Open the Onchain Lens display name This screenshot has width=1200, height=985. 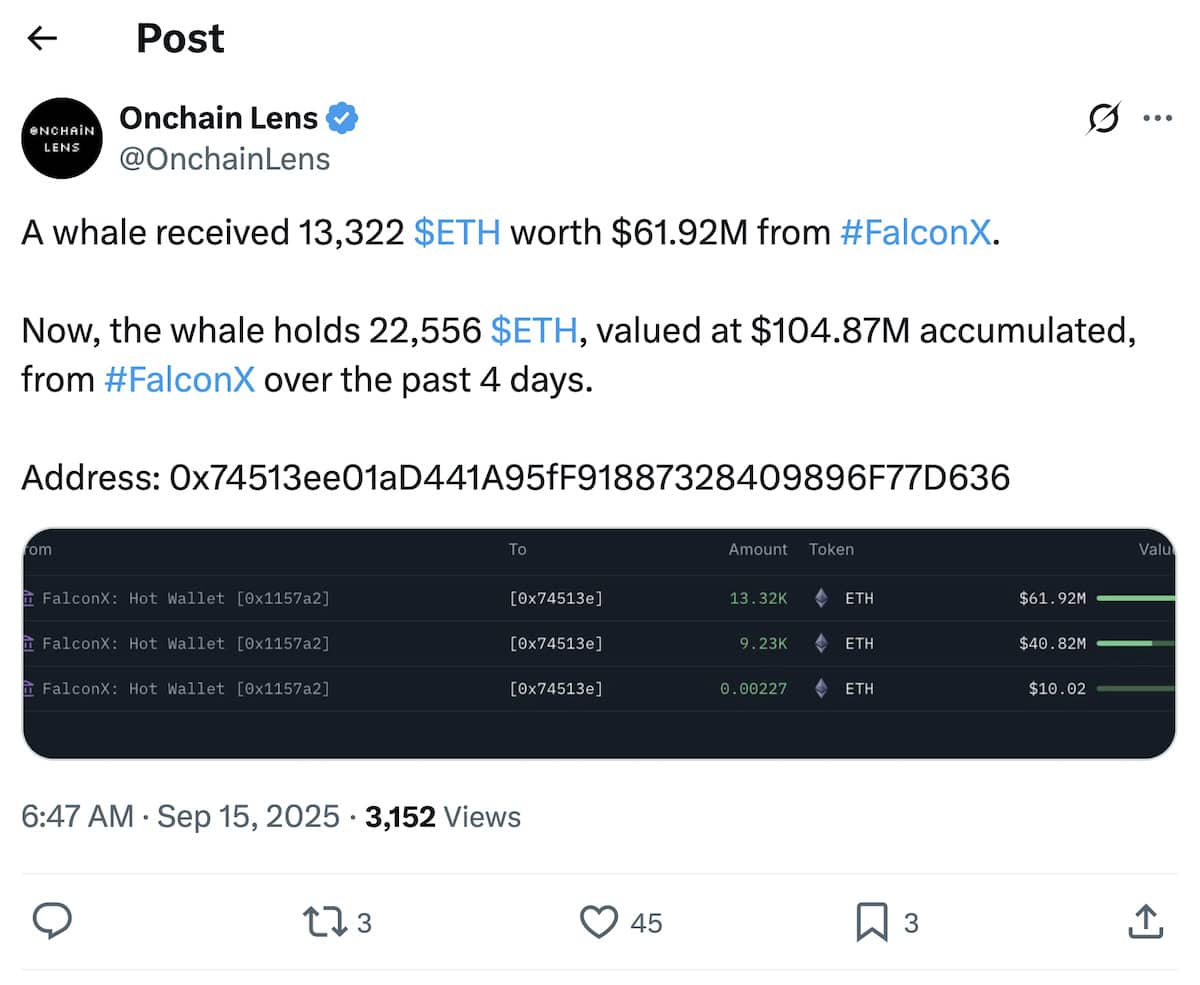pos(218,118)
